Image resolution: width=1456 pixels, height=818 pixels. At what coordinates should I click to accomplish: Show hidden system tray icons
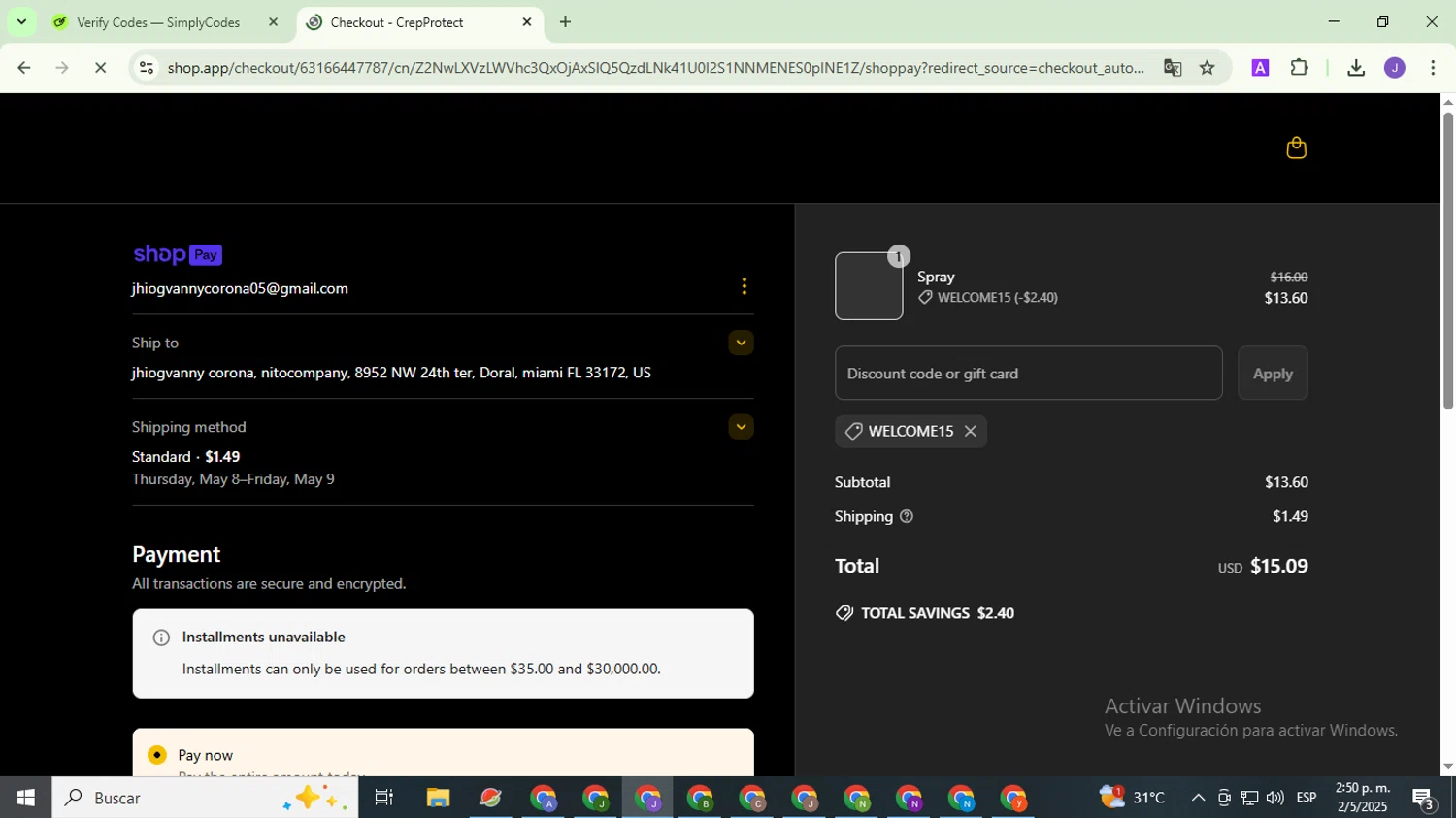coord(1198,798)
